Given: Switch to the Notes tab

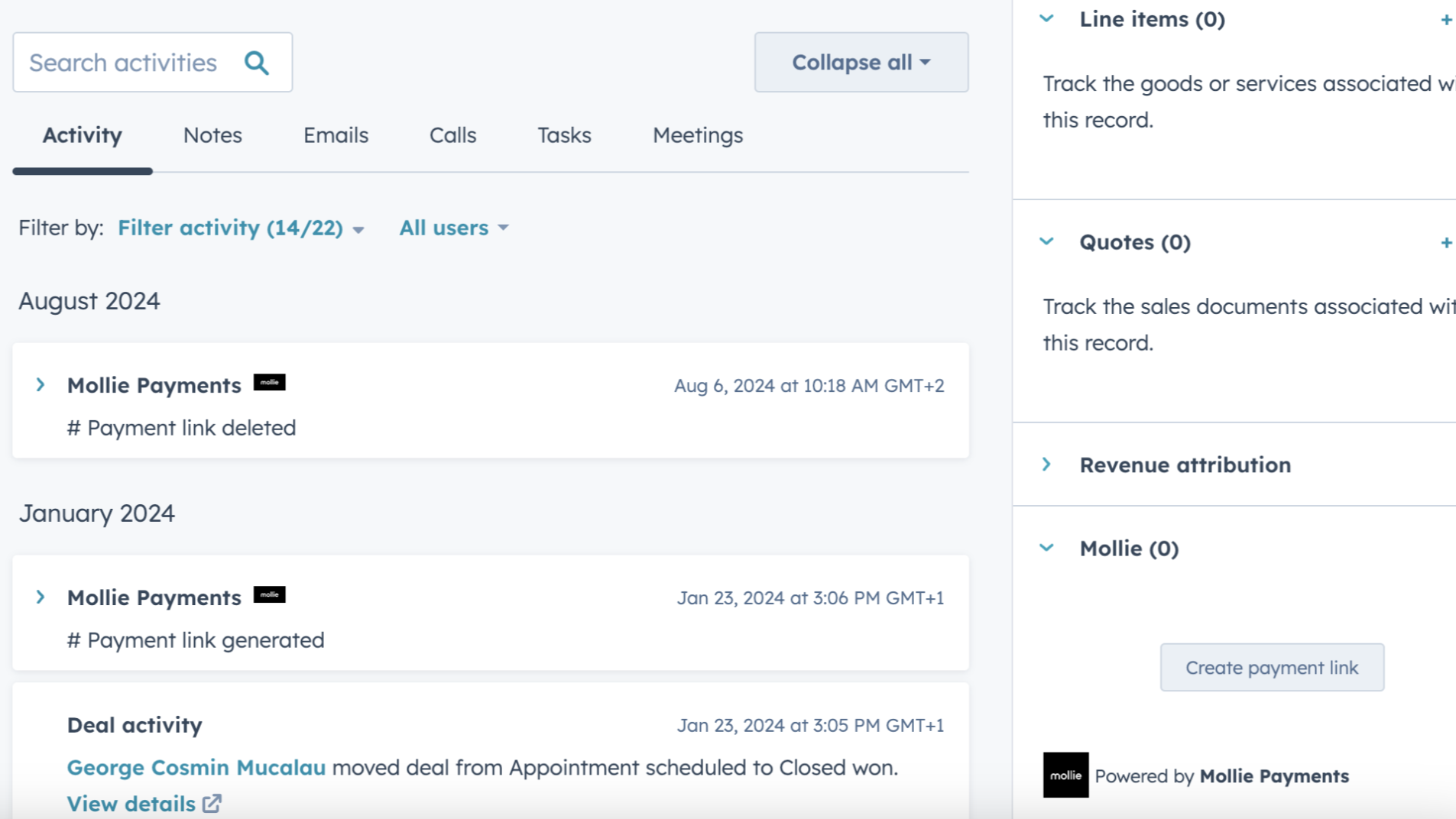Looking at the screenshot, I should [212, 135].
